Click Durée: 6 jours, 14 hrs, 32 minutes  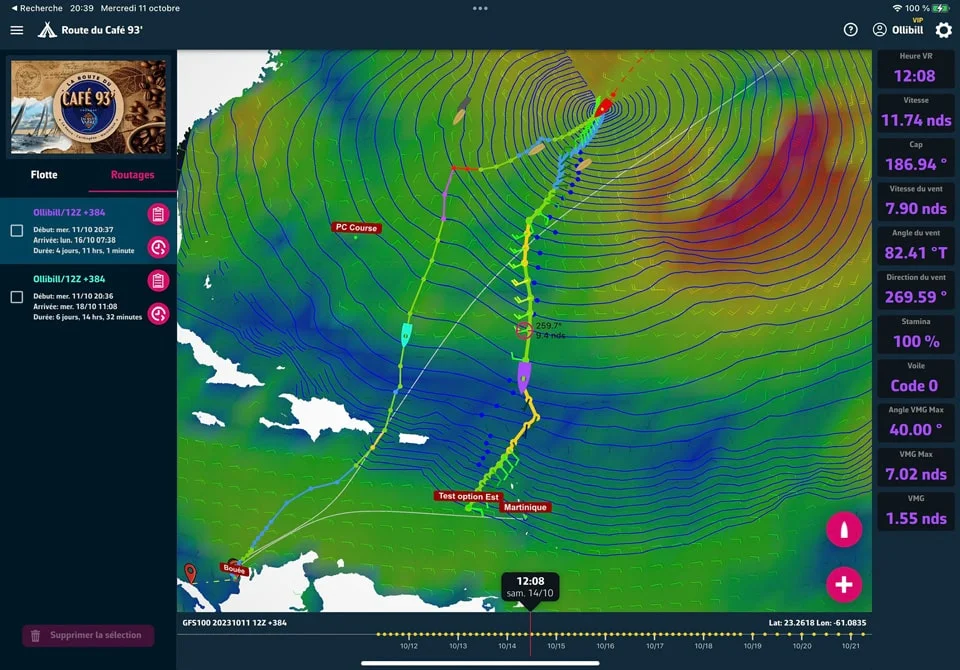click(88, 317)
